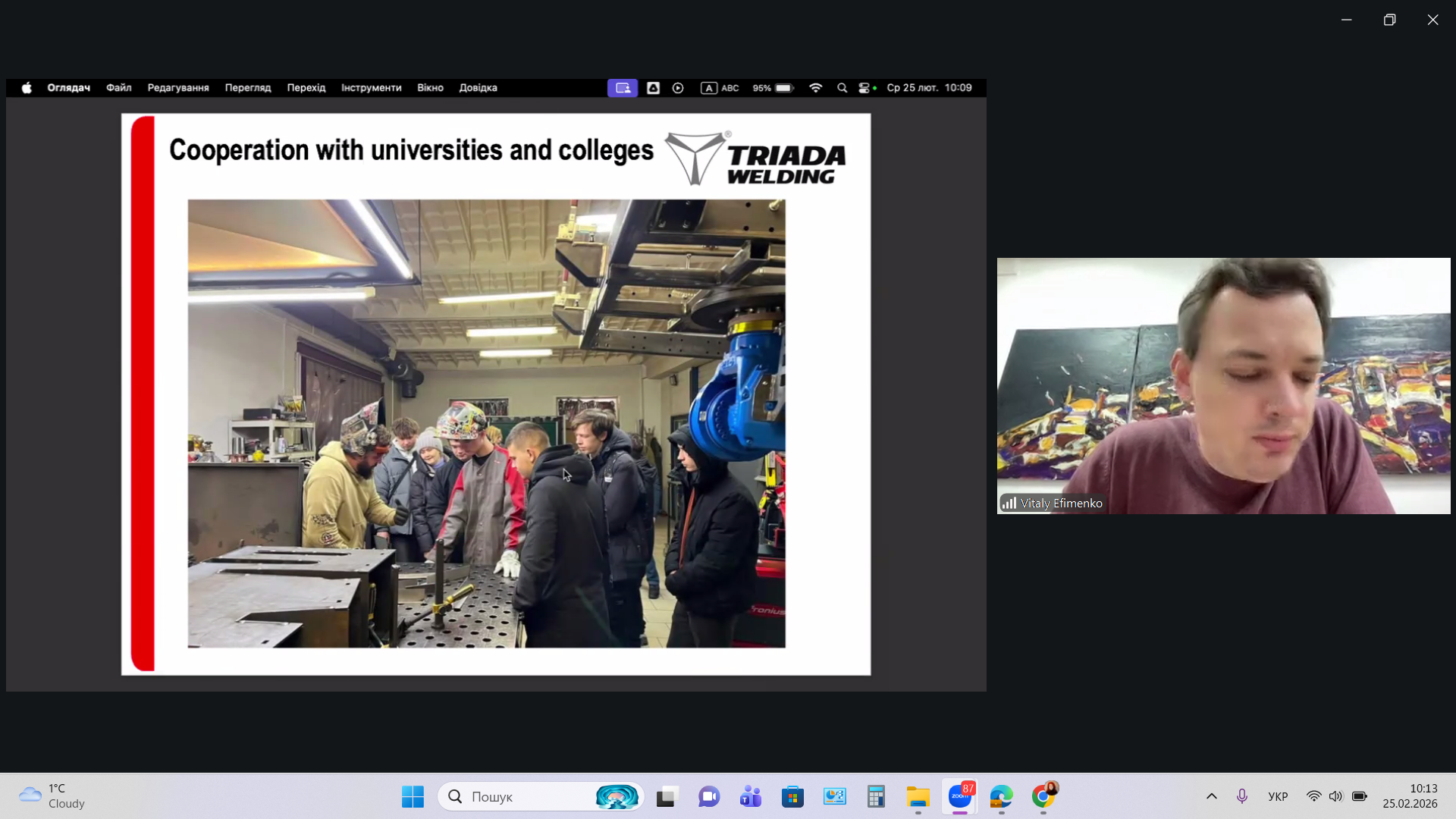Toggle microphone icon in system tray
This screenshot has width=1456, height=819.
1241,796
